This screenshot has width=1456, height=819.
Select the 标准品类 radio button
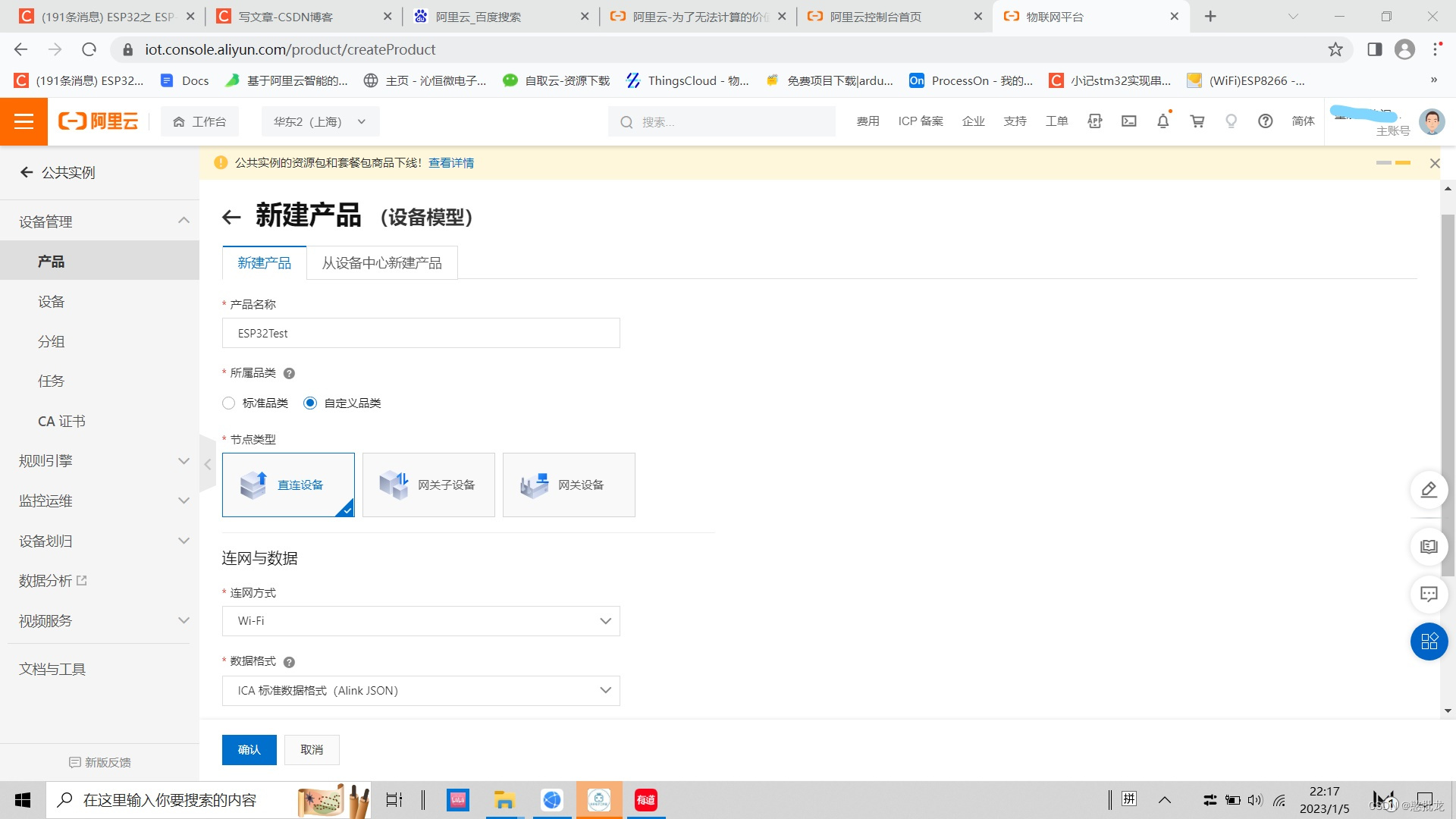[x=228, y=403]
